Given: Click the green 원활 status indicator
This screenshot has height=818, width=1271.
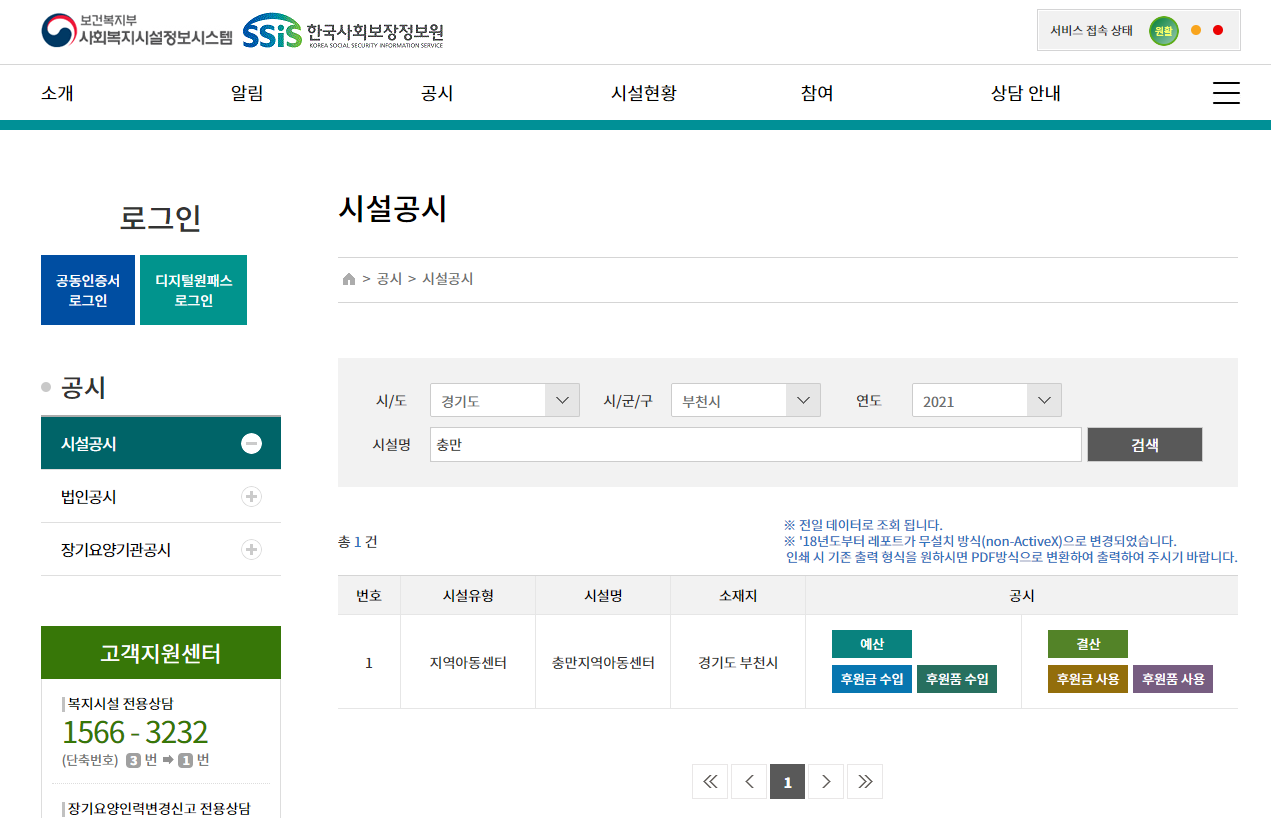Looking at the screenshot, I should 1163,31.
